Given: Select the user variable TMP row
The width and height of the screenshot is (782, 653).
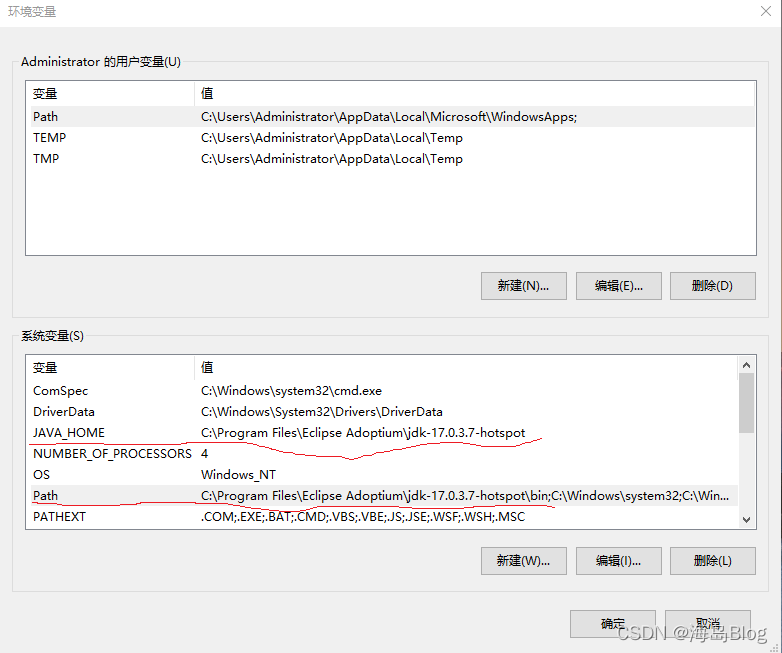Looking at the screenshot, I should (392, 159).
